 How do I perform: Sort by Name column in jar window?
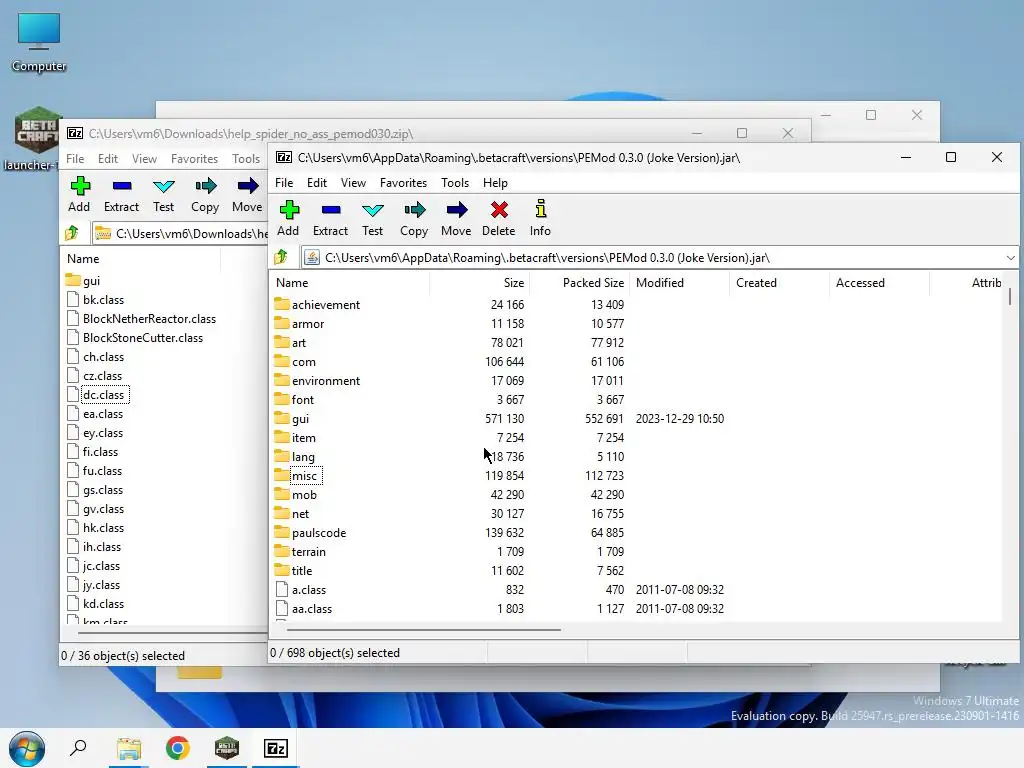[350, 283]
